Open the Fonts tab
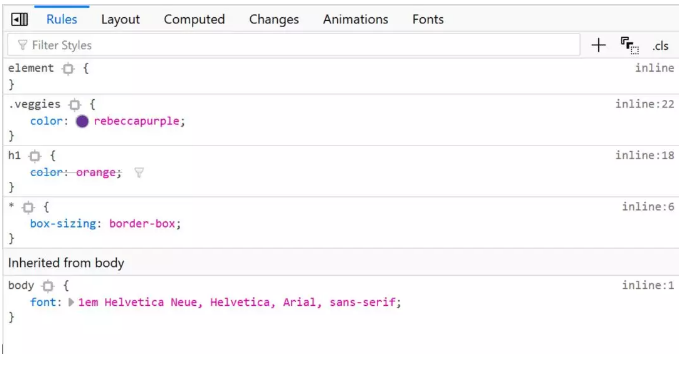Image resolution: width=690 pixels, height=376 pixels. pos(428,19)
